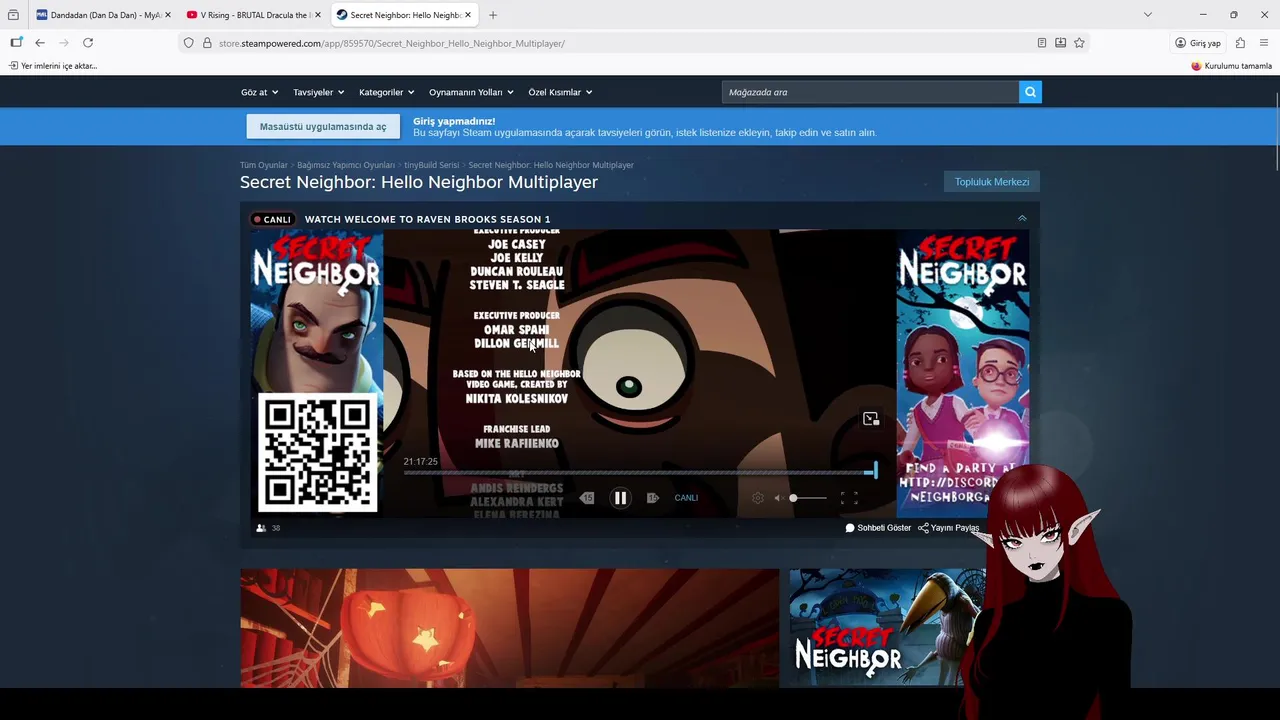Save the page to Pocket icon
Image resolution: width=1280 pixels, height=720 pixels.
click(x=1060, y=43)
